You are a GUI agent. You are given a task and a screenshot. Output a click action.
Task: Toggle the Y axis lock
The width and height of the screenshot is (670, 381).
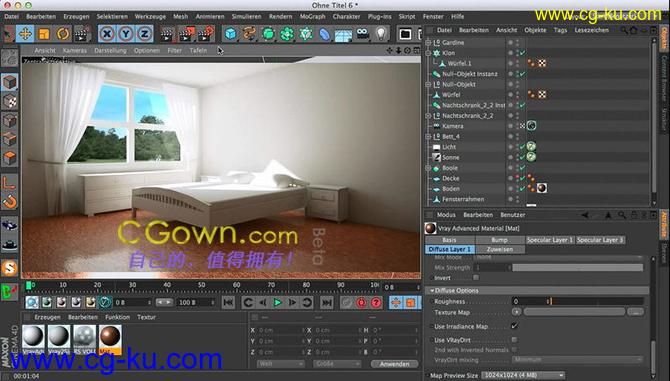(x=126, y=34)
